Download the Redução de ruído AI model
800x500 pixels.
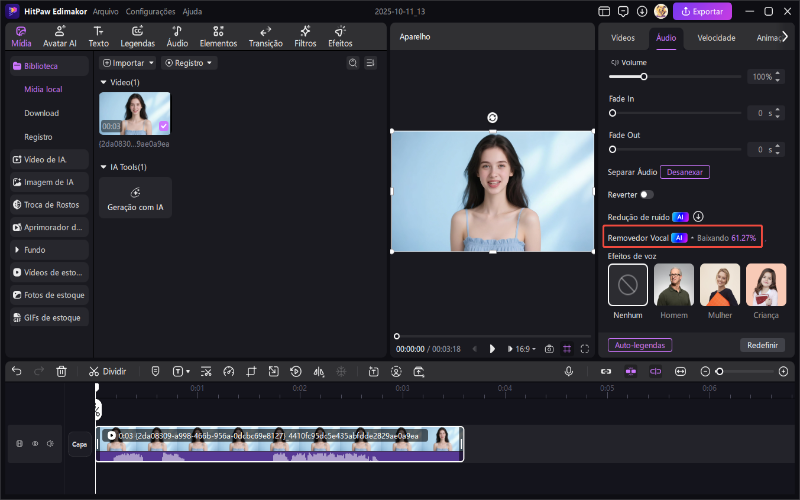(x=698, y=217)
